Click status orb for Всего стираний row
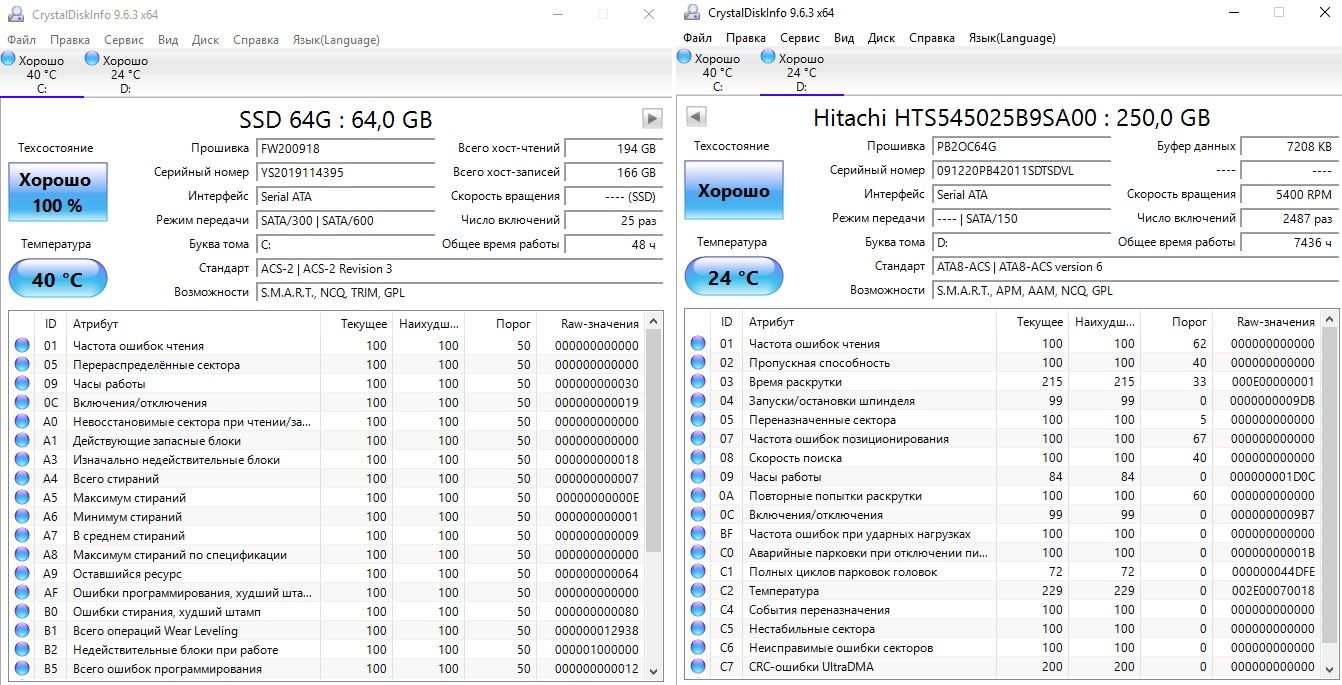This screenshot has height=685, width=1342. tap(22, 479)
